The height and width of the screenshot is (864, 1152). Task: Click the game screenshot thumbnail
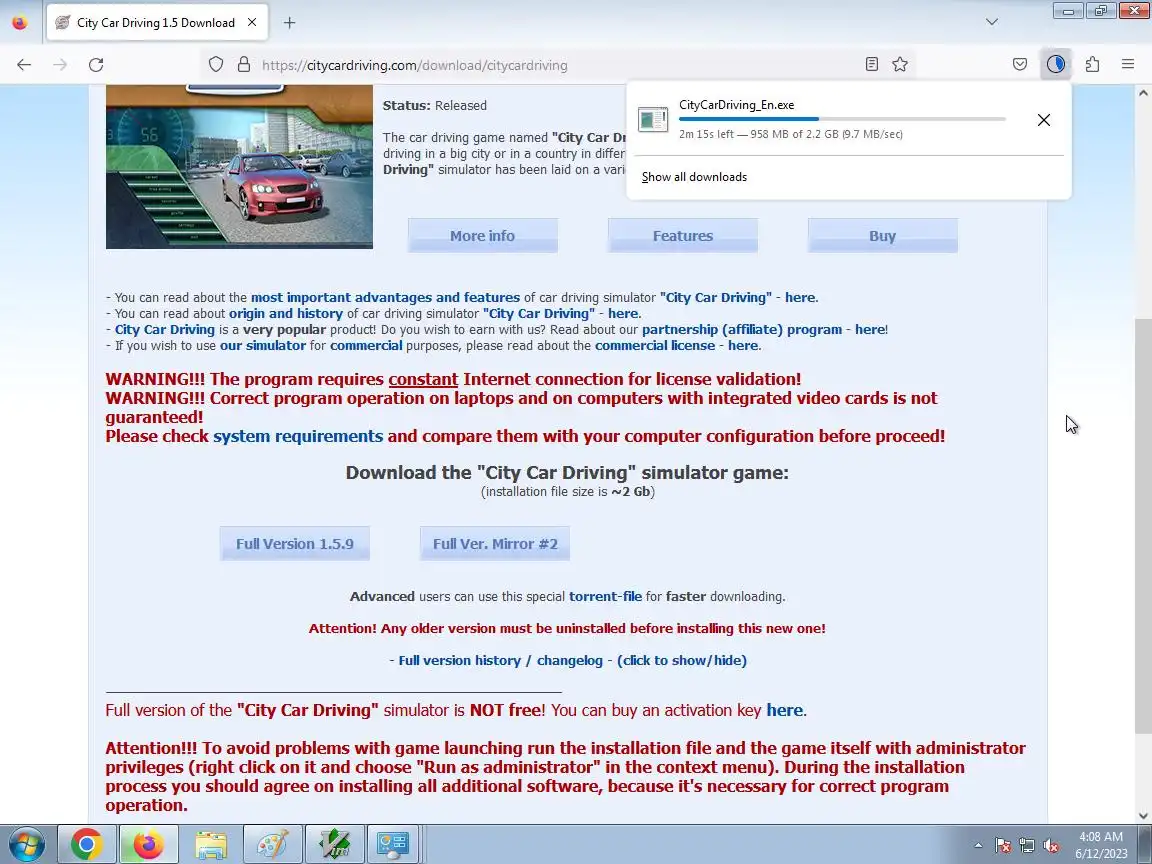click(x=240, y=167)
